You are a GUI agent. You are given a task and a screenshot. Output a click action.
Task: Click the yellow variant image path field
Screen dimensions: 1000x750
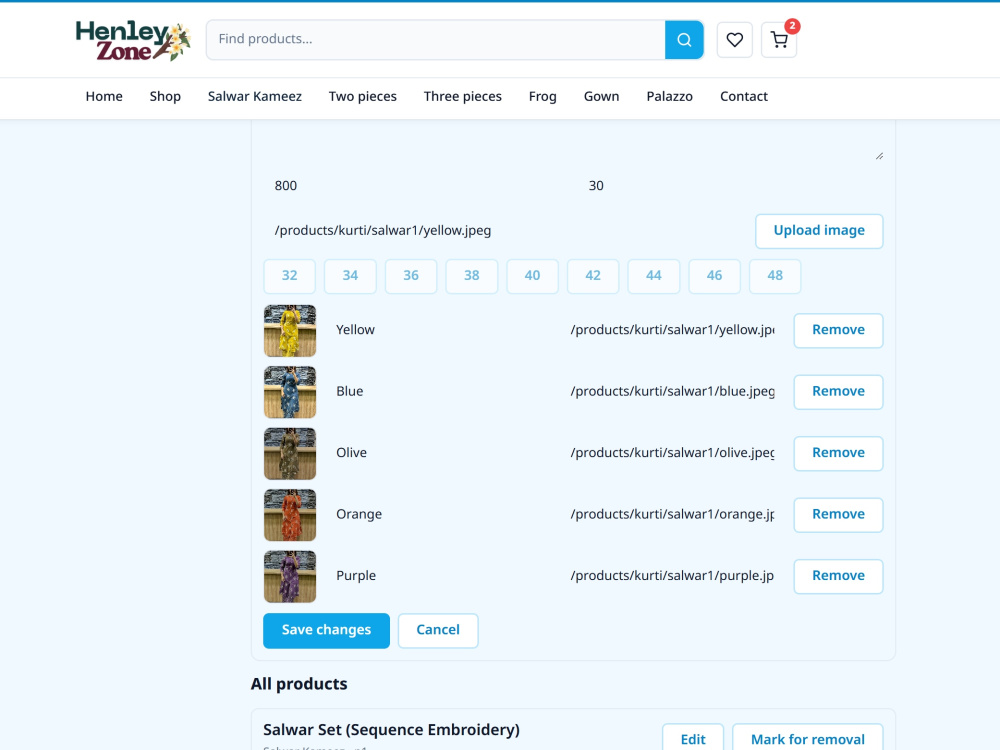click(672, 330)
